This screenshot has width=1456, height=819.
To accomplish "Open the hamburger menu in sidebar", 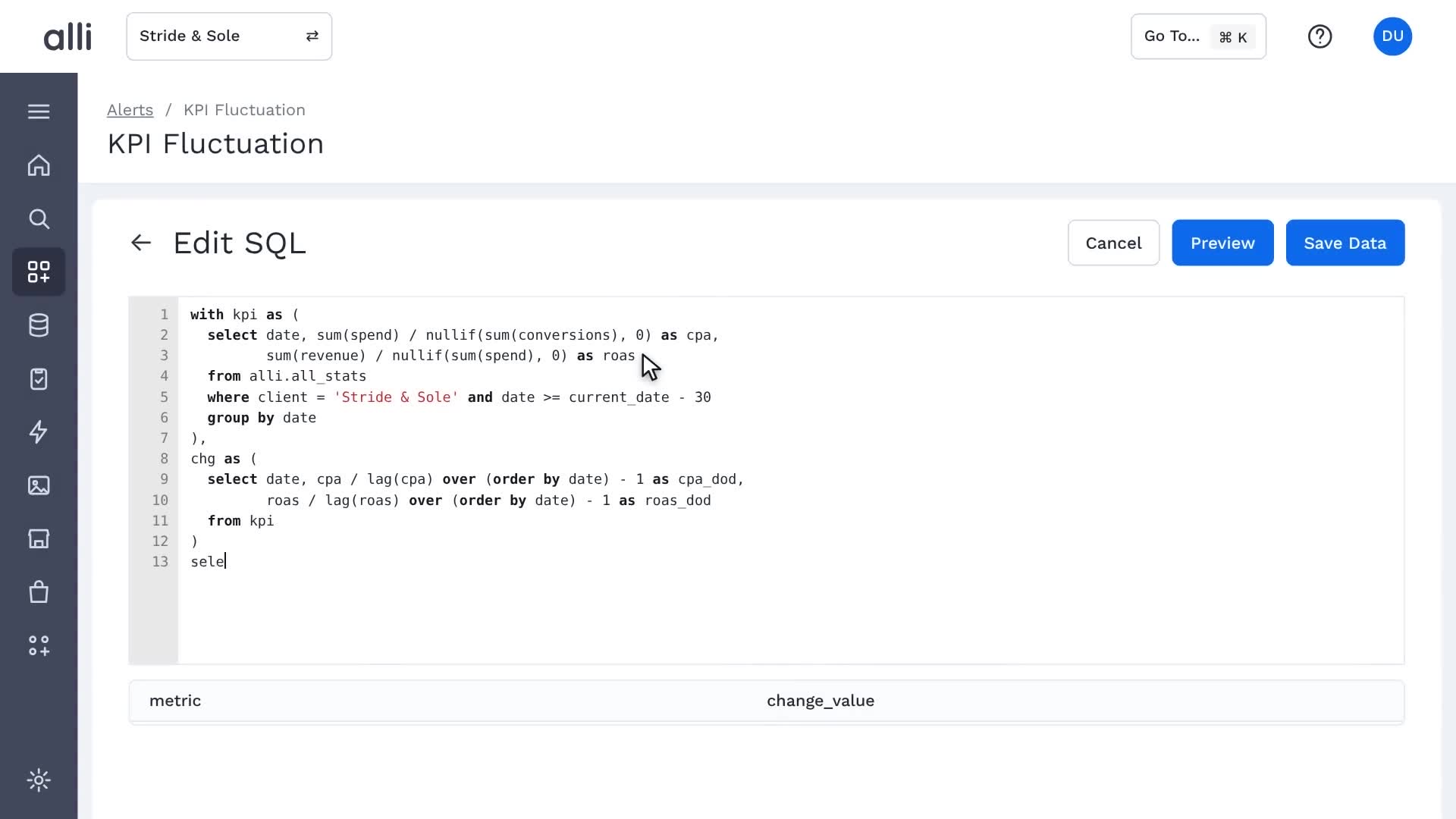I will pyautogui.click(x=39, y=111).
